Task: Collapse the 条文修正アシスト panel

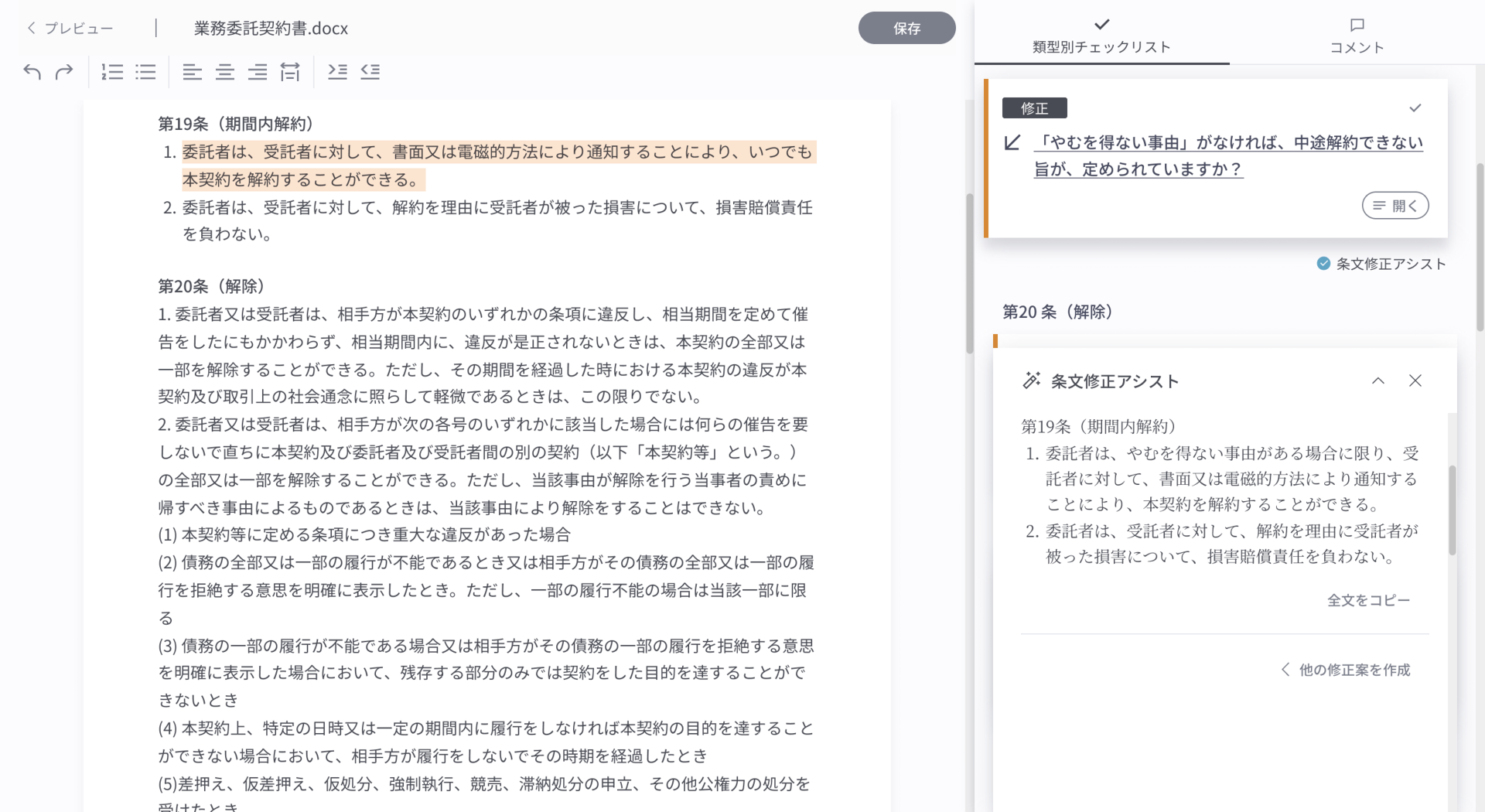Action: [x=1377, y=380]
